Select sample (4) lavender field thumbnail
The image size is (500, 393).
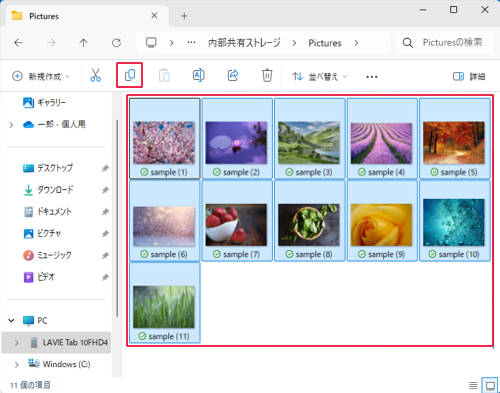coord(381,143)
